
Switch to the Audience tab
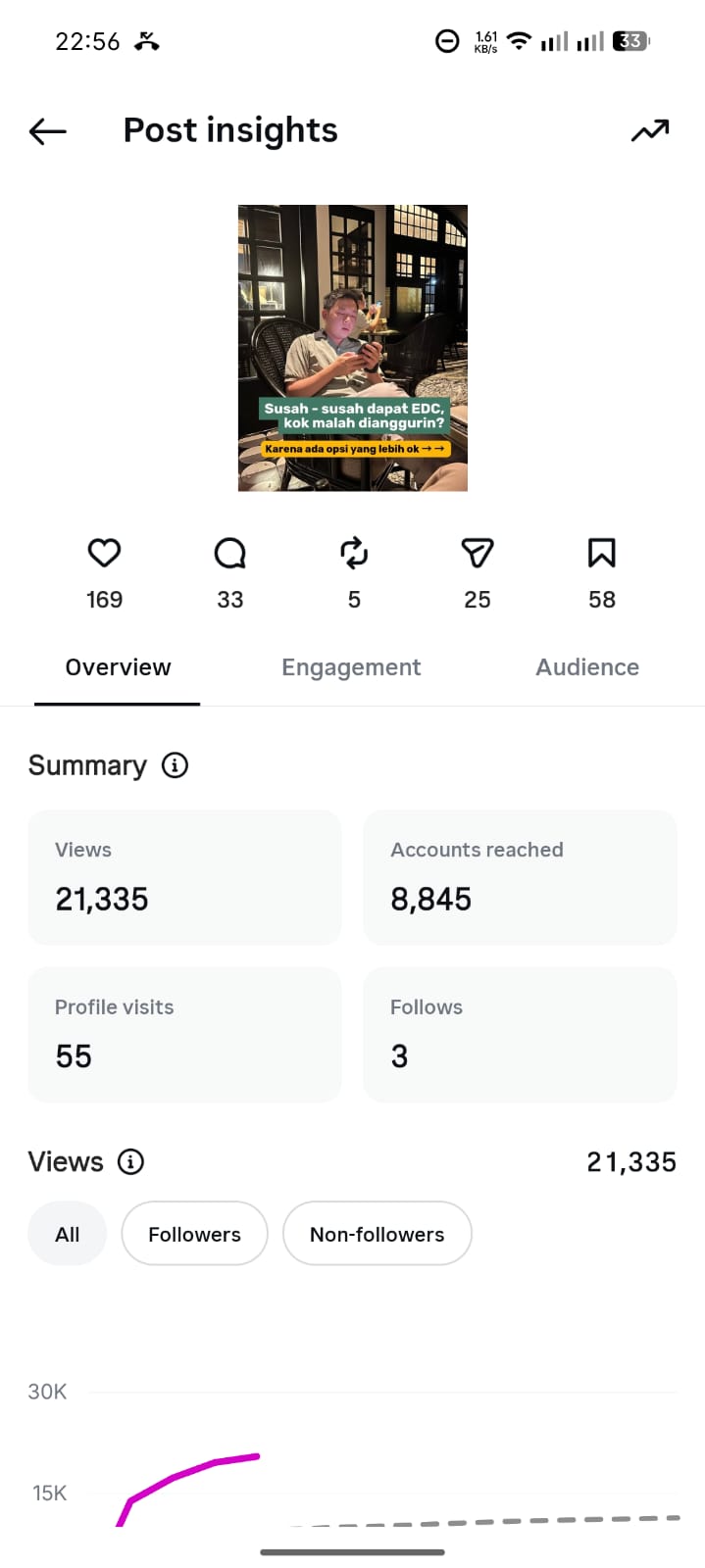(587, 667)
